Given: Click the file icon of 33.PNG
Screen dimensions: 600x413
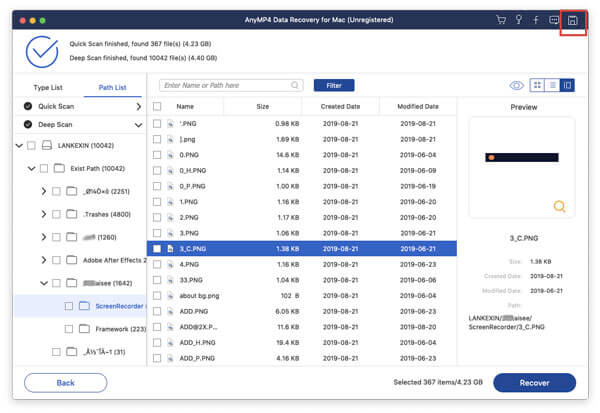Looking at the screenshot, I should click(170, 280).
